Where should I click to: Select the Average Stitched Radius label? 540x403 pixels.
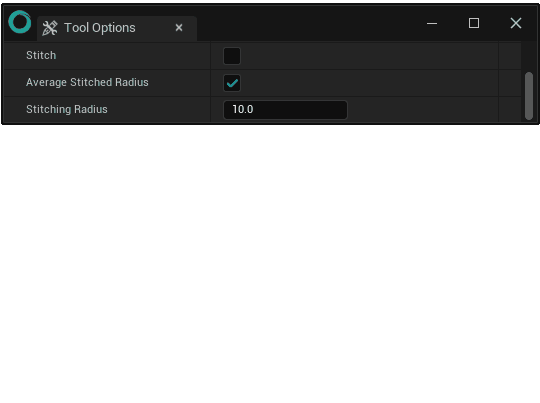pyautogui.click(x=87, y=82)
